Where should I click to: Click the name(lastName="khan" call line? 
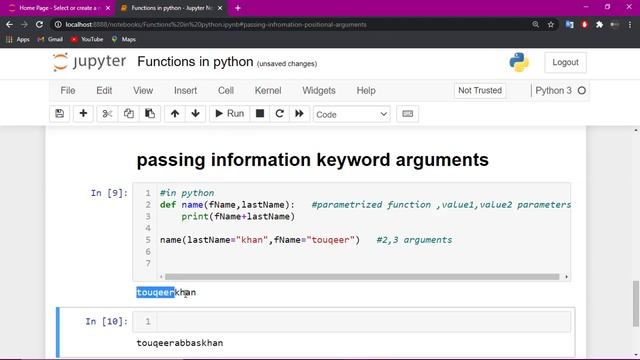[x=260, y=240]
